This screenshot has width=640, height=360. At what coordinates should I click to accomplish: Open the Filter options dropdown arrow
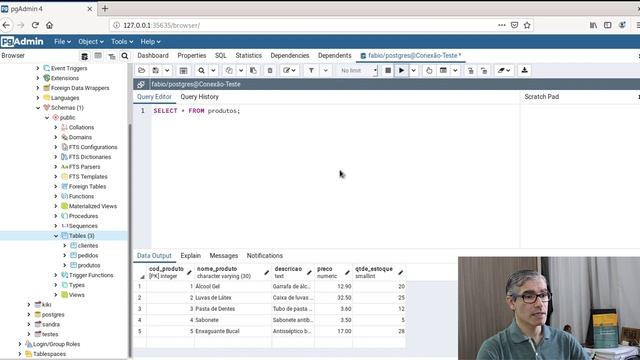[x=325, y=70]
